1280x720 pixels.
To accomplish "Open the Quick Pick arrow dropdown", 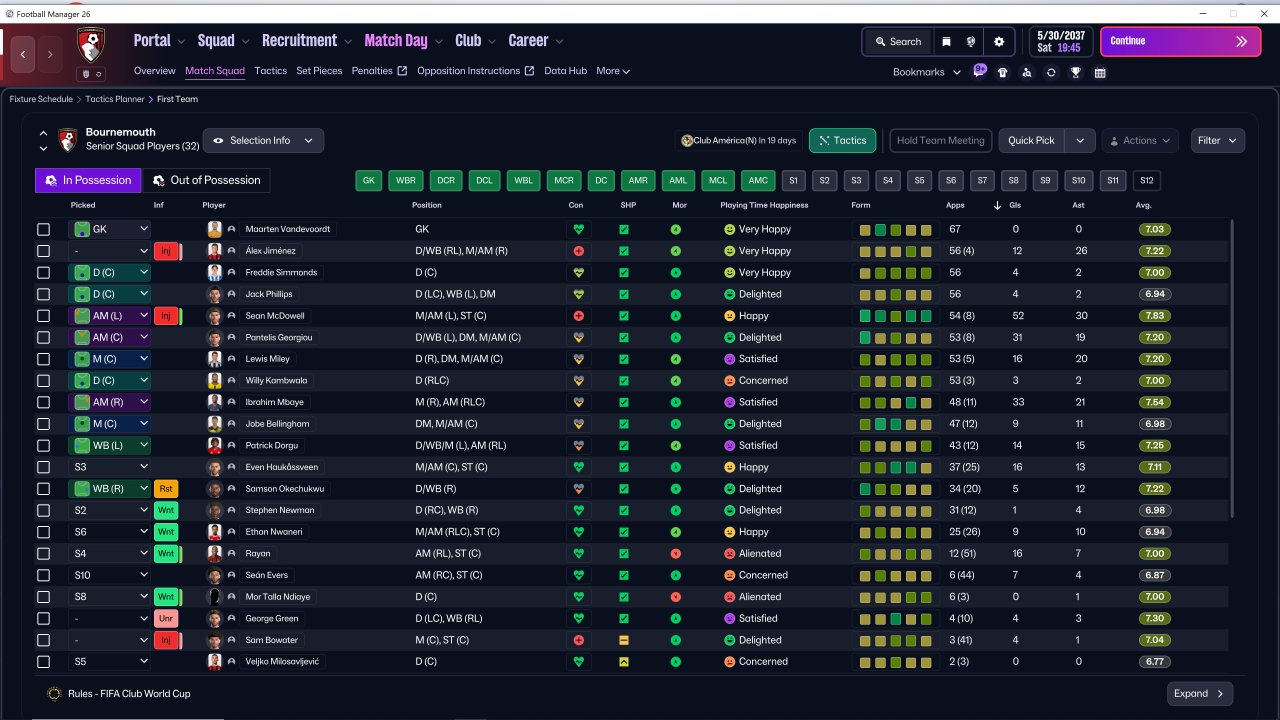I will (x=1080, y=141).
